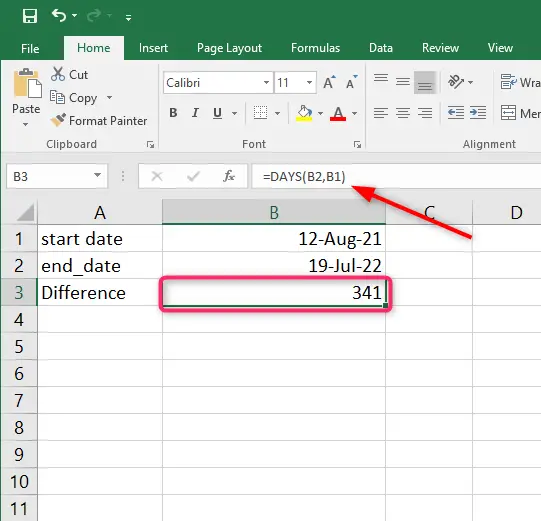Toggle the Center align button
Screen dimensions: 541x521
(403, 113)
